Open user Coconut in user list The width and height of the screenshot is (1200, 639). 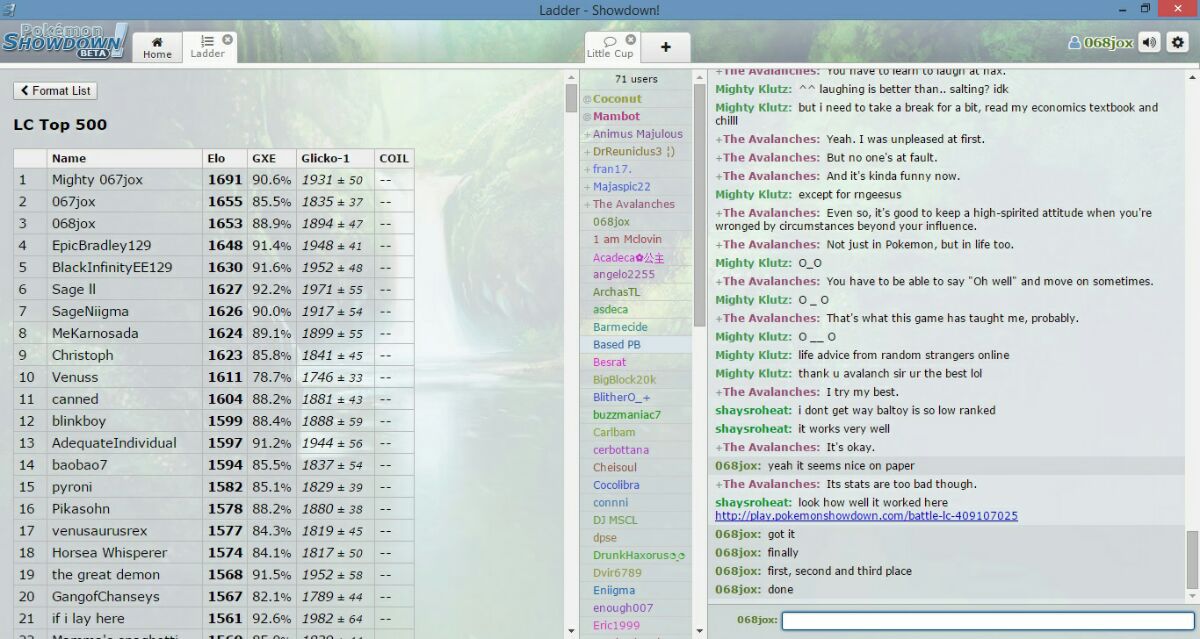635,99
